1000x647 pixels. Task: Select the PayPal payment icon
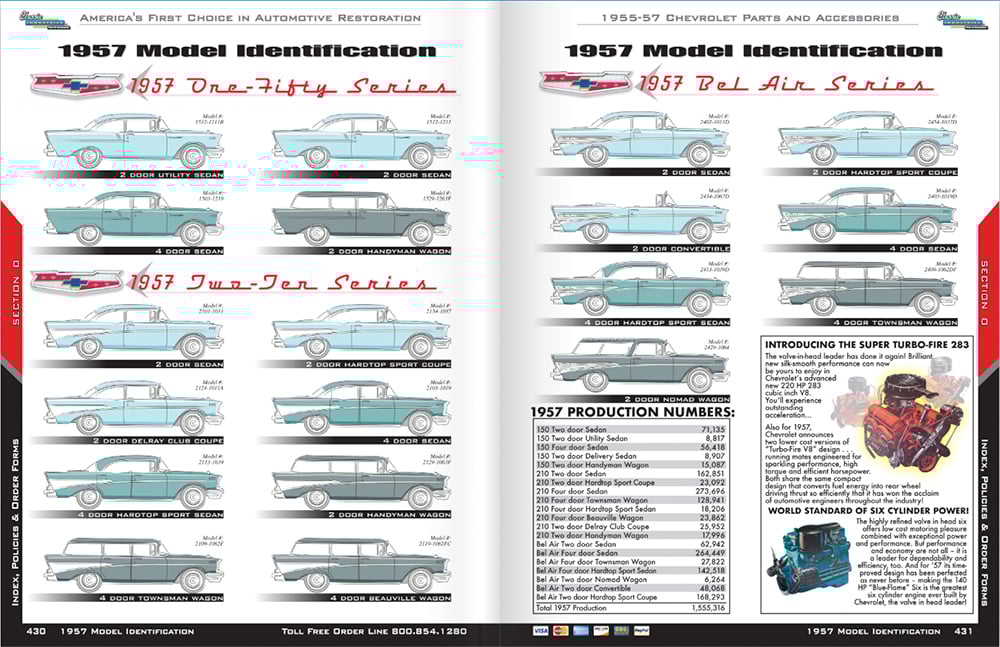pyautogui.click(x=641, y=630)
